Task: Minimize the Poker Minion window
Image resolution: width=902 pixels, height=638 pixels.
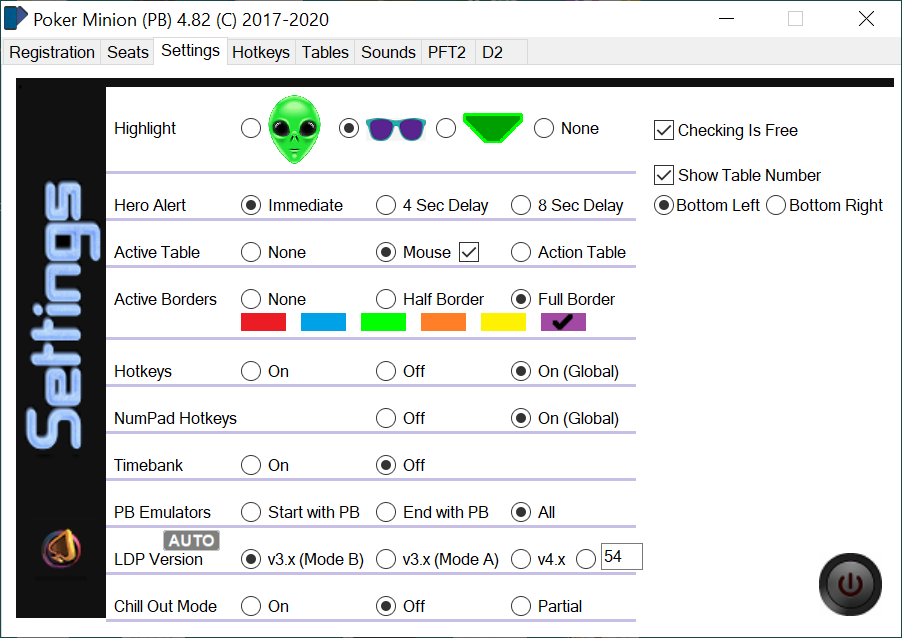Action: [727, 18]
